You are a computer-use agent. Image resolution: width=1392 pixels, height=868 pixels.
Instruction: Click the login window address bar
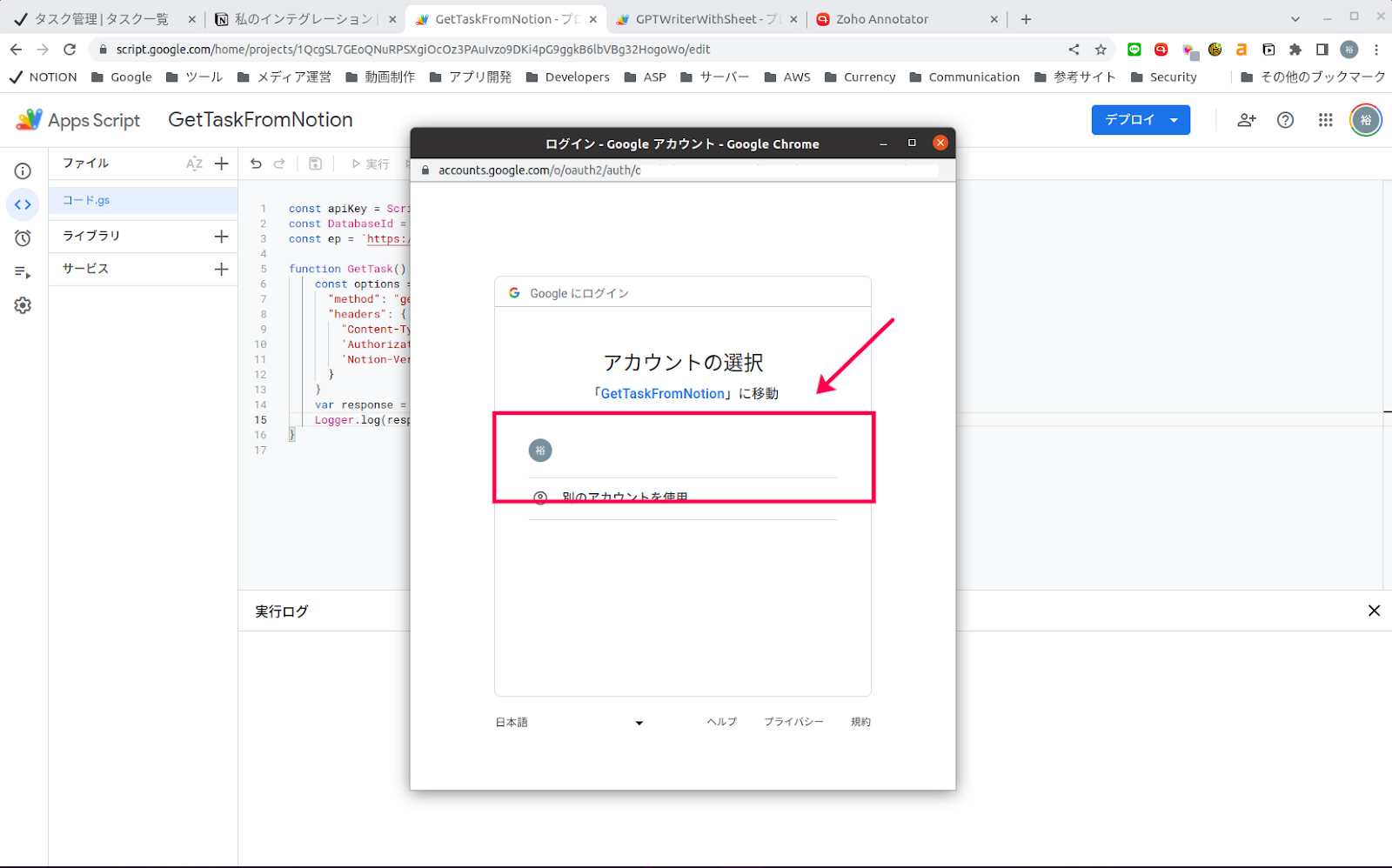tap(683, 170)
